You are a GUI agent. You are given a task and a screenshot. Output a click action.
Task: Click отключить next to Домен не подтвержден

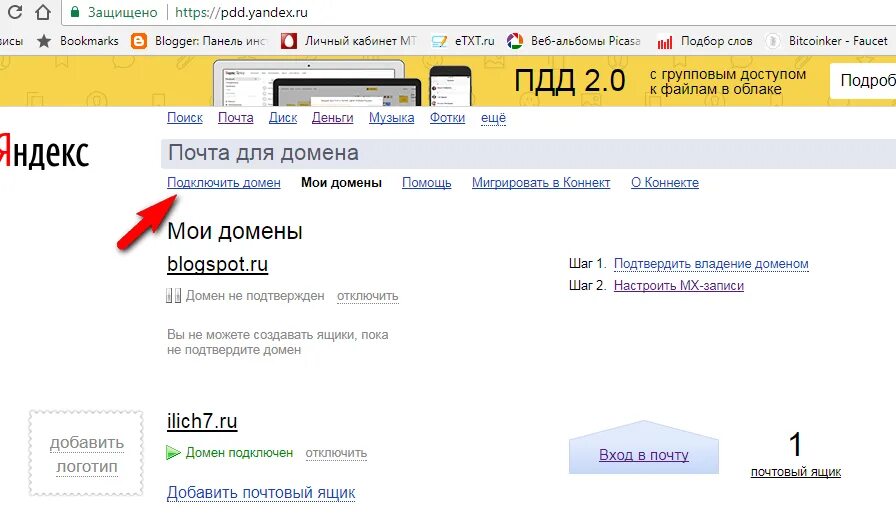tap(367, 296)
